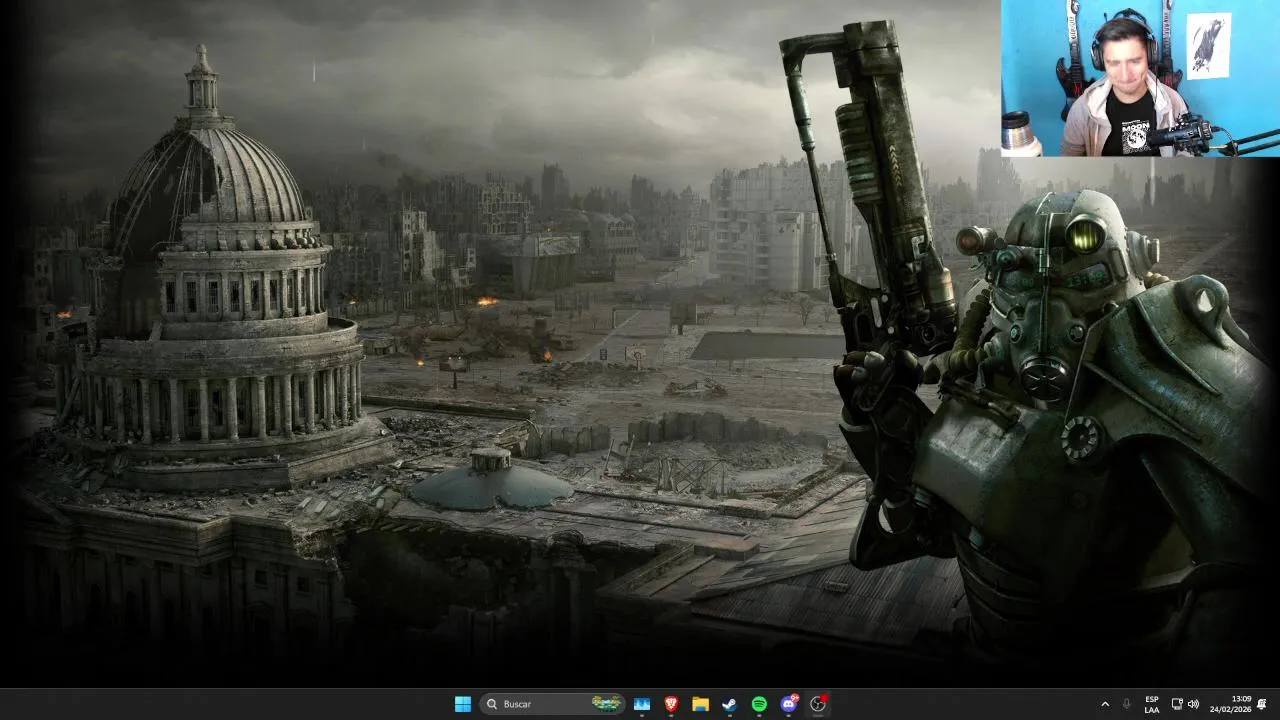Open File Explorer from taskbar
The image size is (1280, 720).
[x=700, y=704]
